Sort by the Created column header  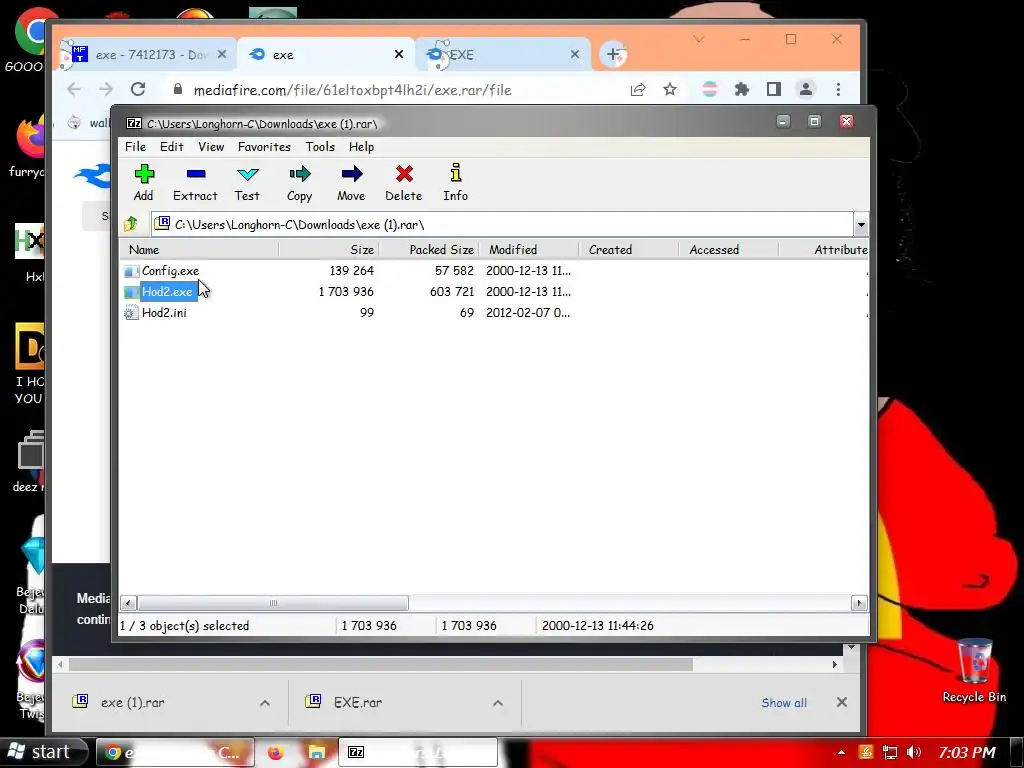pyautogui.click(x=628, y=249)
